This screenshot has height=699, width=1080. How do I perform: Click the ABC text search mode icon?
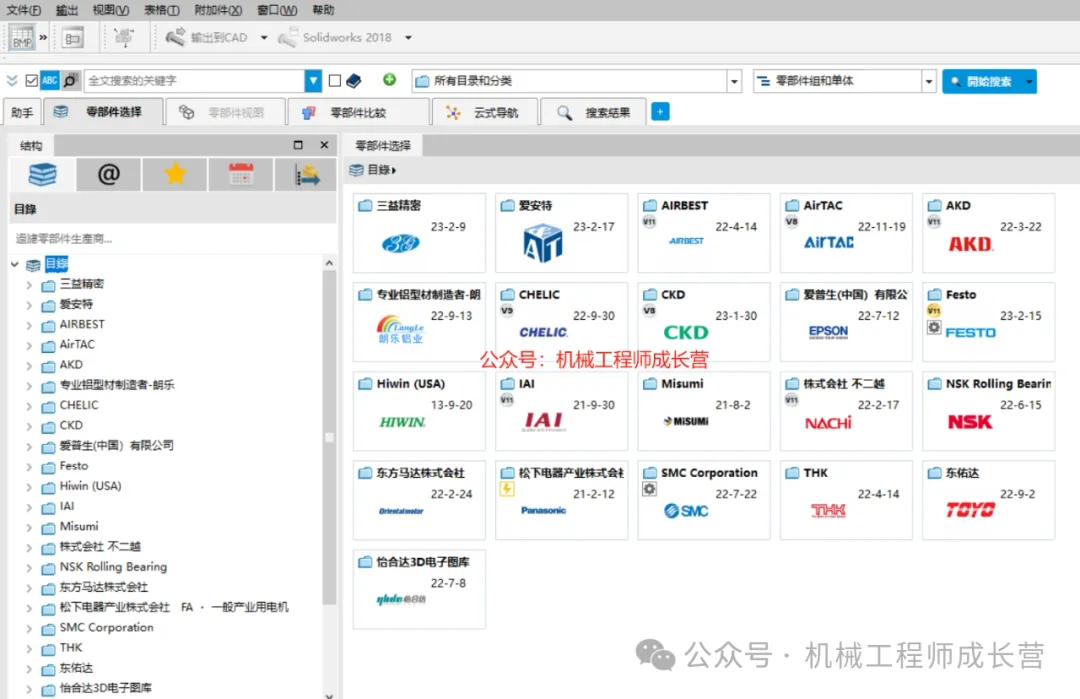click(50, 81)
